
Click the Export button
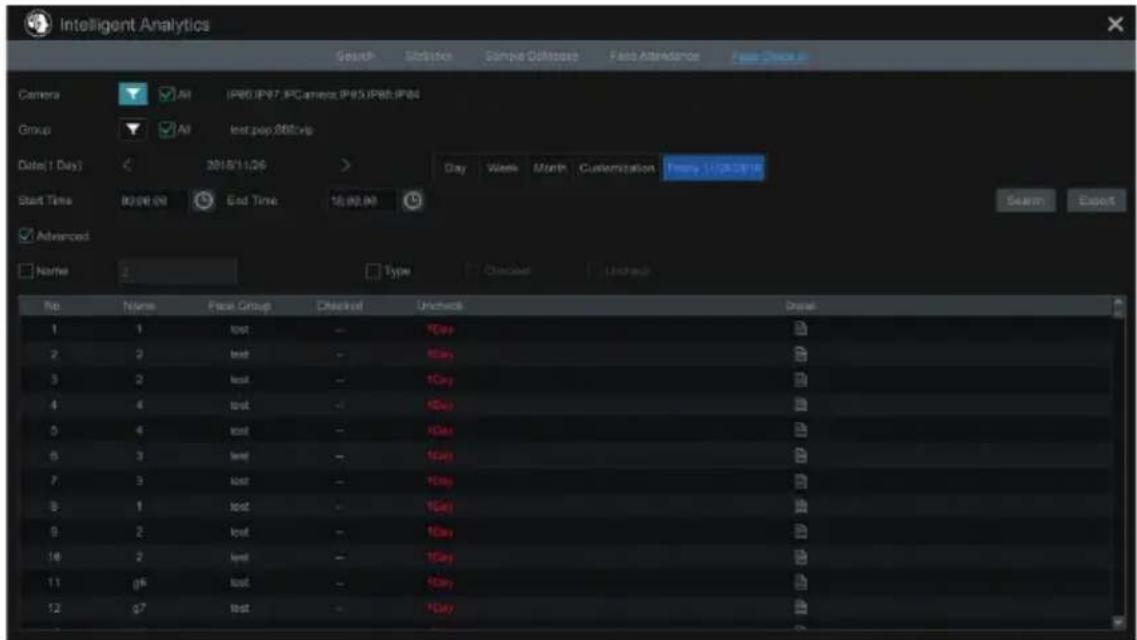point(1096,201)
